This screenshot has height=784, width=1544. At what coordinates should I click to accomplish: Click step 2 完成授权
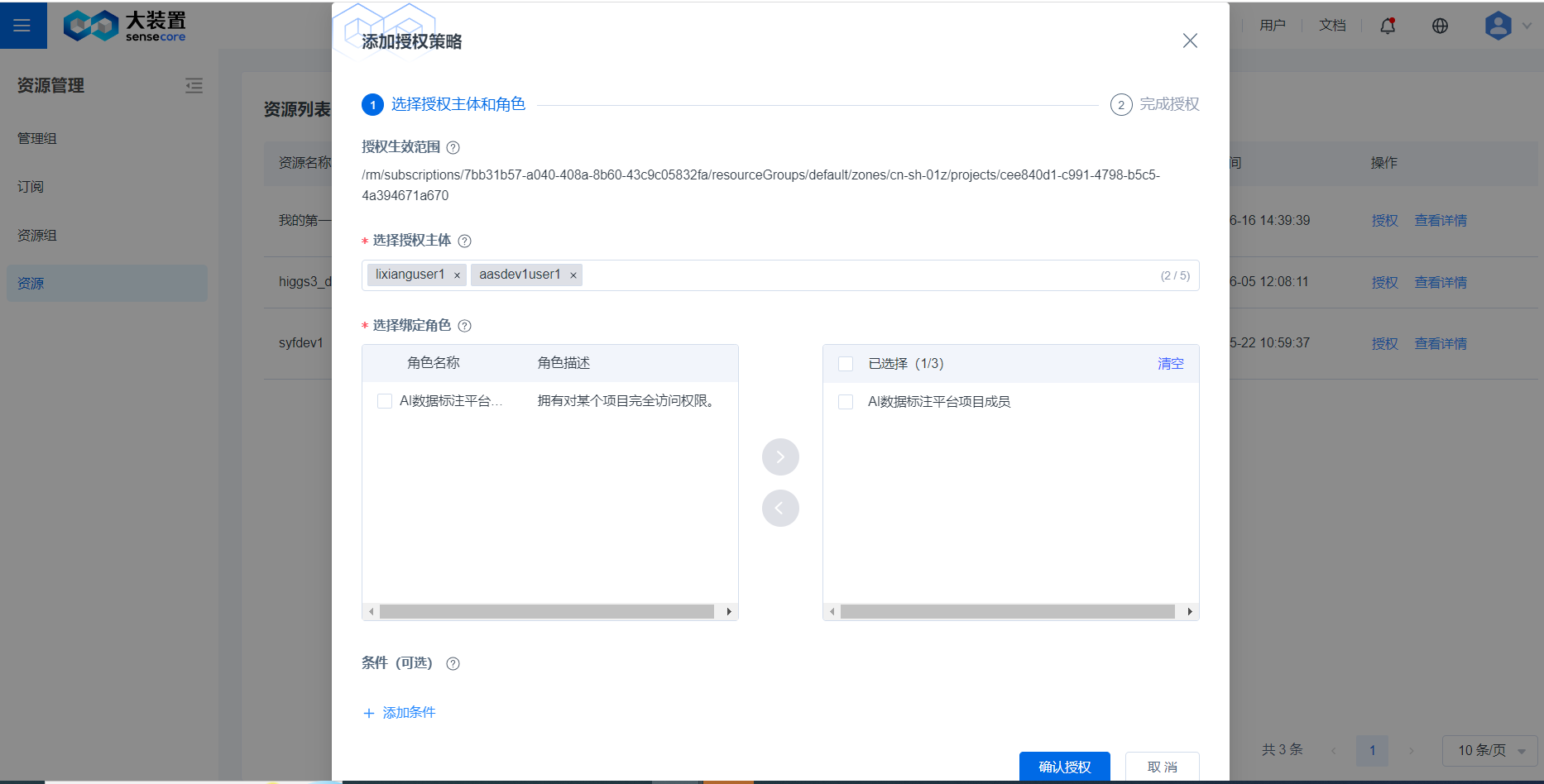pyautogui.click(x=1155, y=104)
